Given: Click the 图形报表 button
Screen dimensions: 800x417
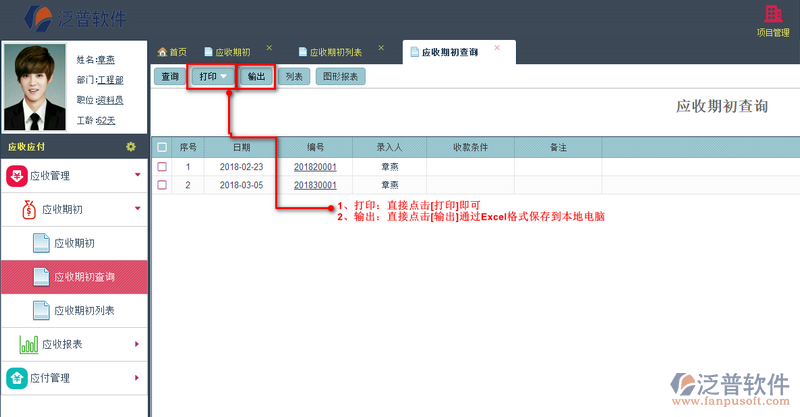Looking at the screenshot, I should point(341,76).
